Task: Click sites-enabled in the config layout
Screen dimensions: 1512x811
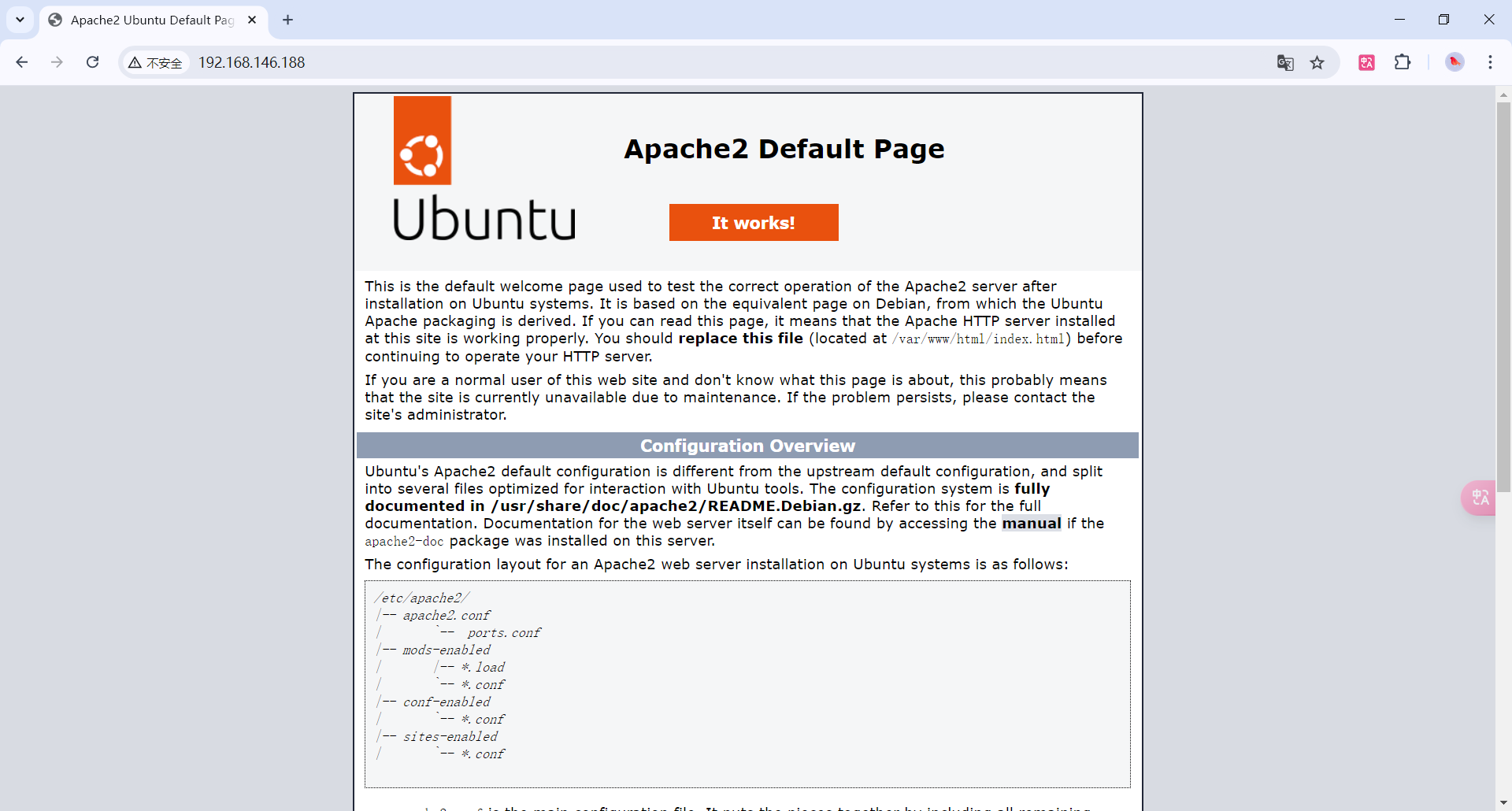Action: (450, 737)
